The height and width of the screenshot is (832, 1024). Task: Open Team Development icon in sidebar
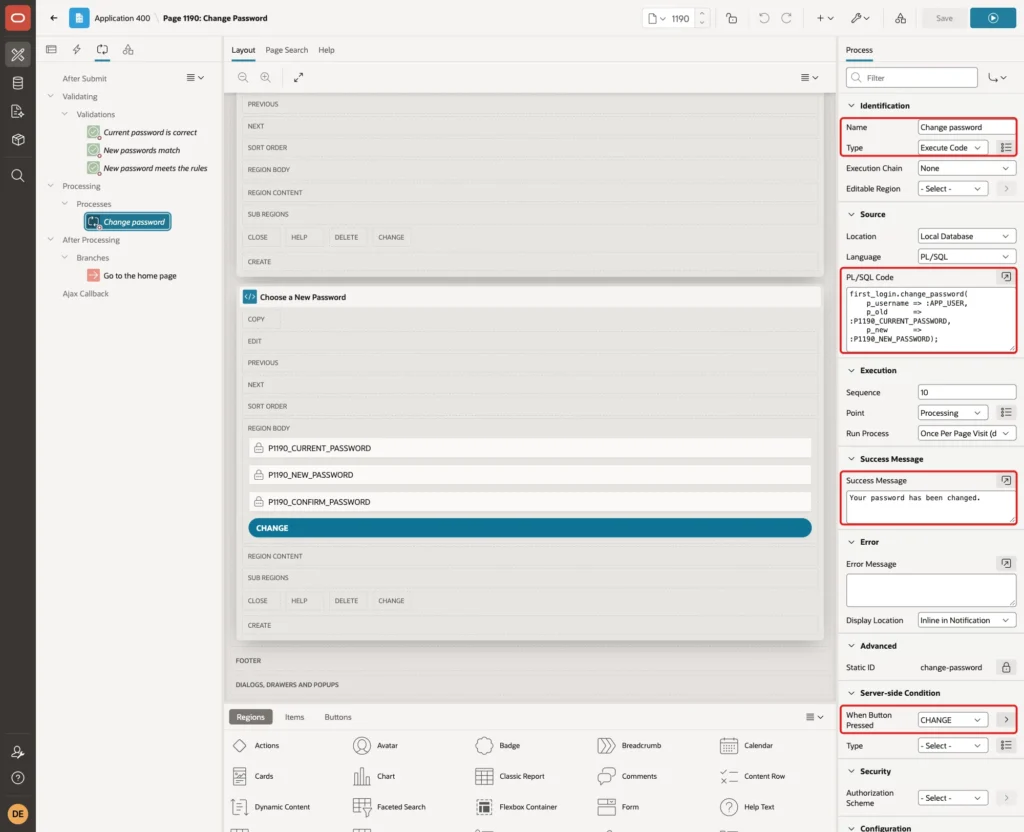coord(18,112)
